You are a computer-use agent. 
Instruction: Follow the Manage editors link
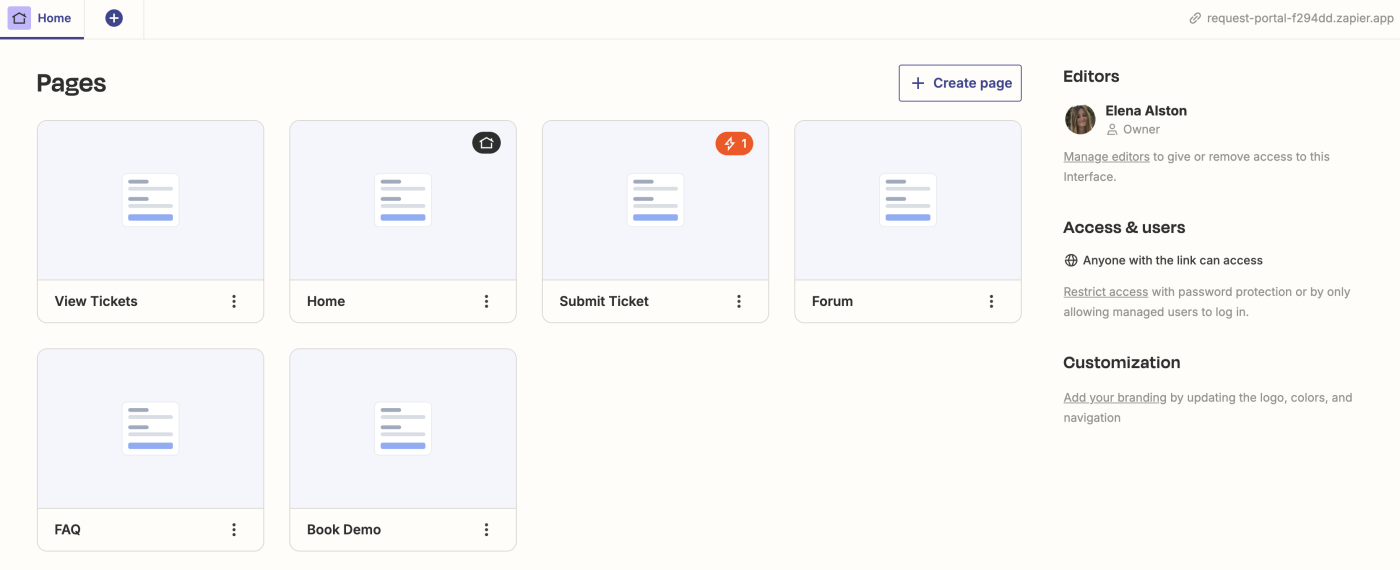(x=1106, y=157)
